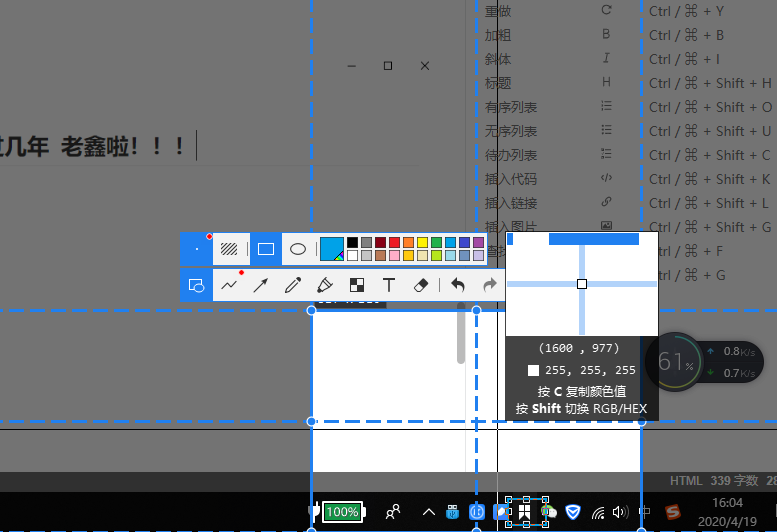Click the USB safely remove tray icon

click(x=452, y=512)
